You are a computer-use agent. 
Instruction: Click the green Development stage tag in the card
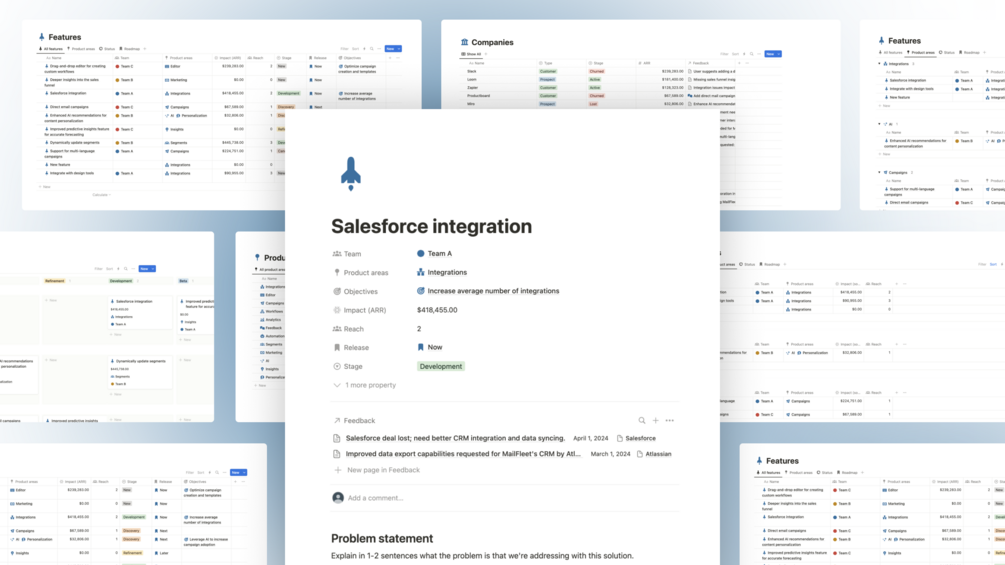441,366
